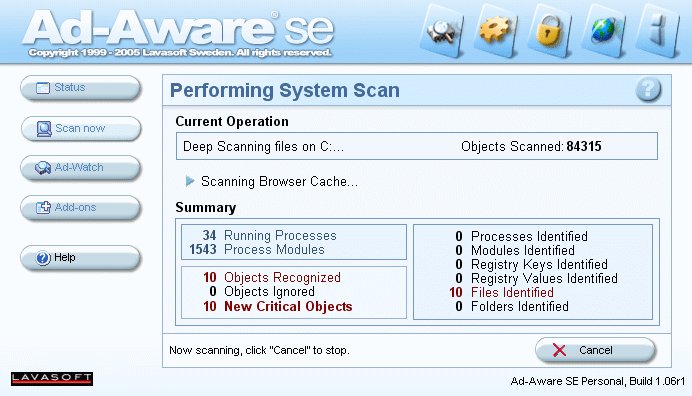Click the Objects Recognized count line
Image resolution: width=692 pixels, height=396 pixels.
coord(272,277)
